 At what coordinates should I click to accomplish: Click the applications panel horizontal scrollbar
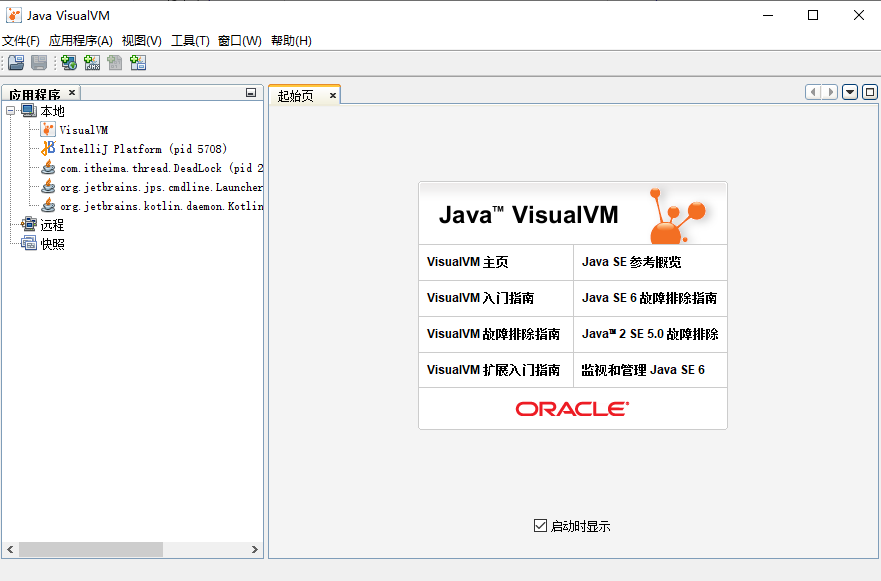[x=90, y=549]
